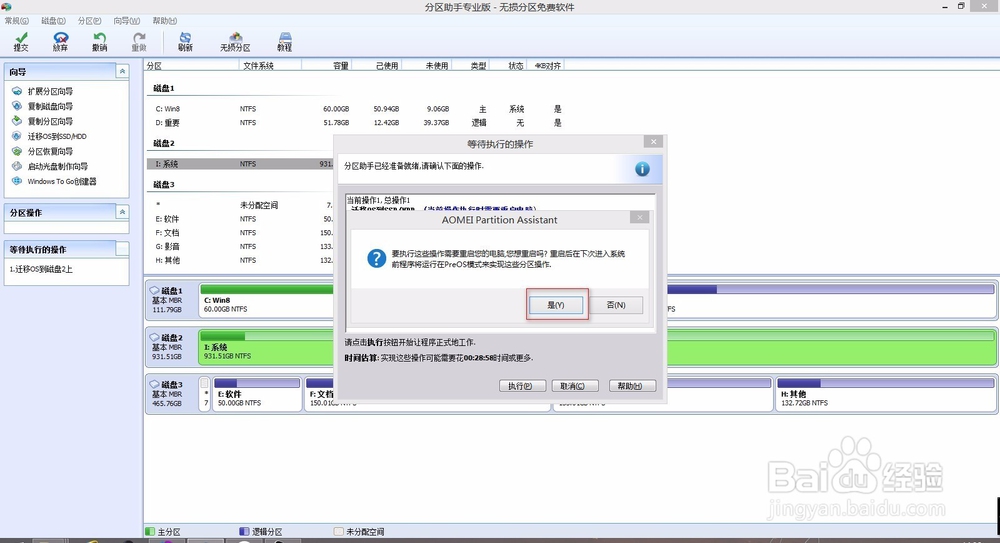Select the I: 系统 partition row
Viewport: 1000px width, 543px height.
pos(240,164)
